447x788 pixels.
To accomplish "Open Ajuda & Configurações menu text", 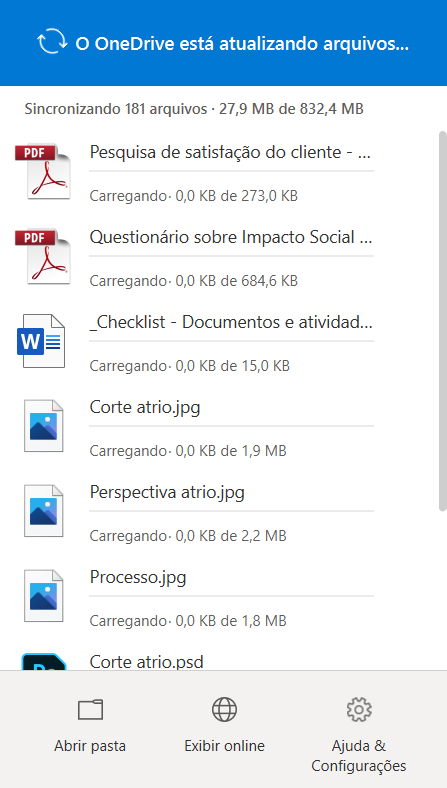I will click(x=359, y=755).
